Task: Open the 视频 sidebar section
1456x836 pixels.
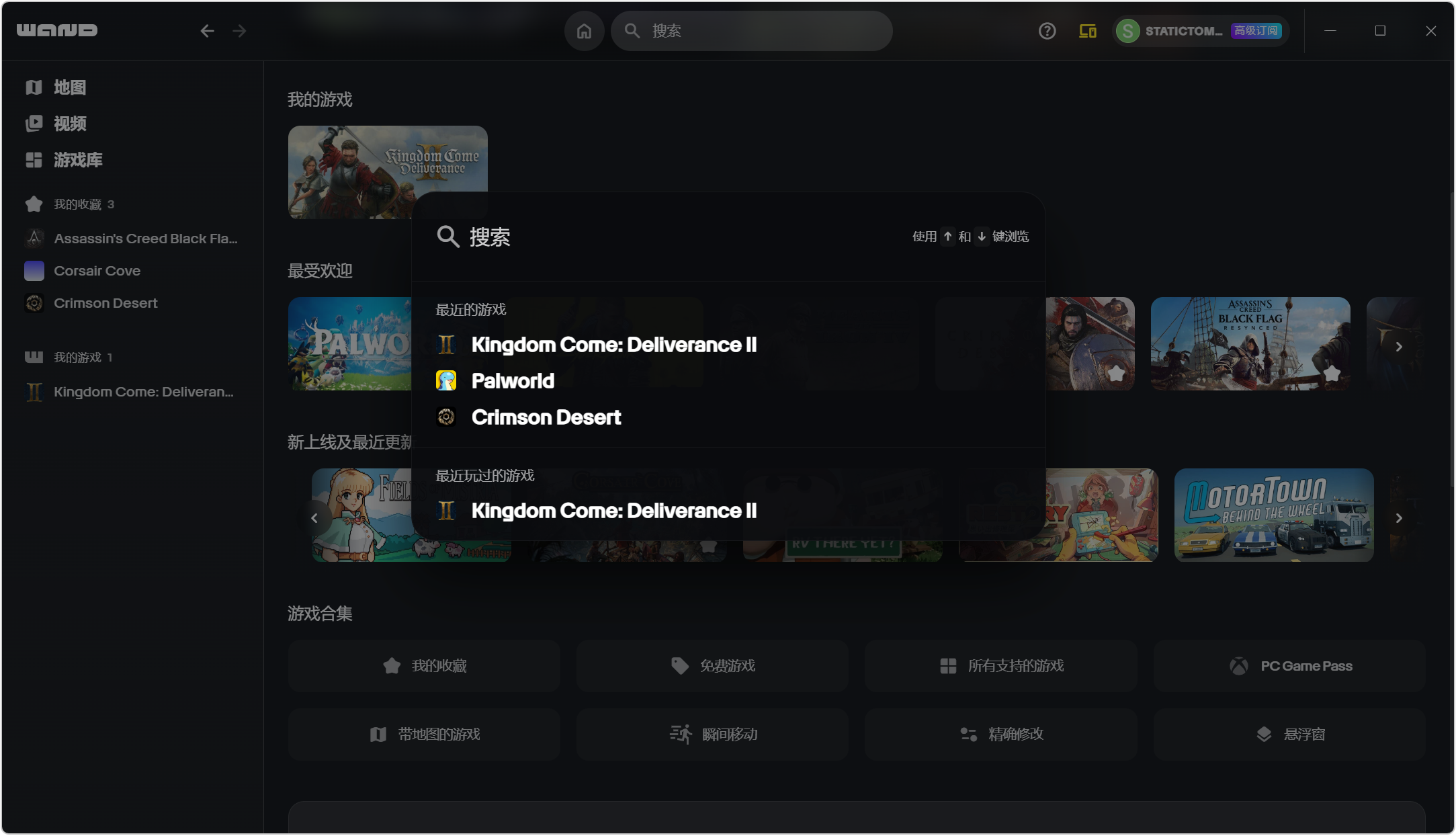Action: tap(56, 124)
